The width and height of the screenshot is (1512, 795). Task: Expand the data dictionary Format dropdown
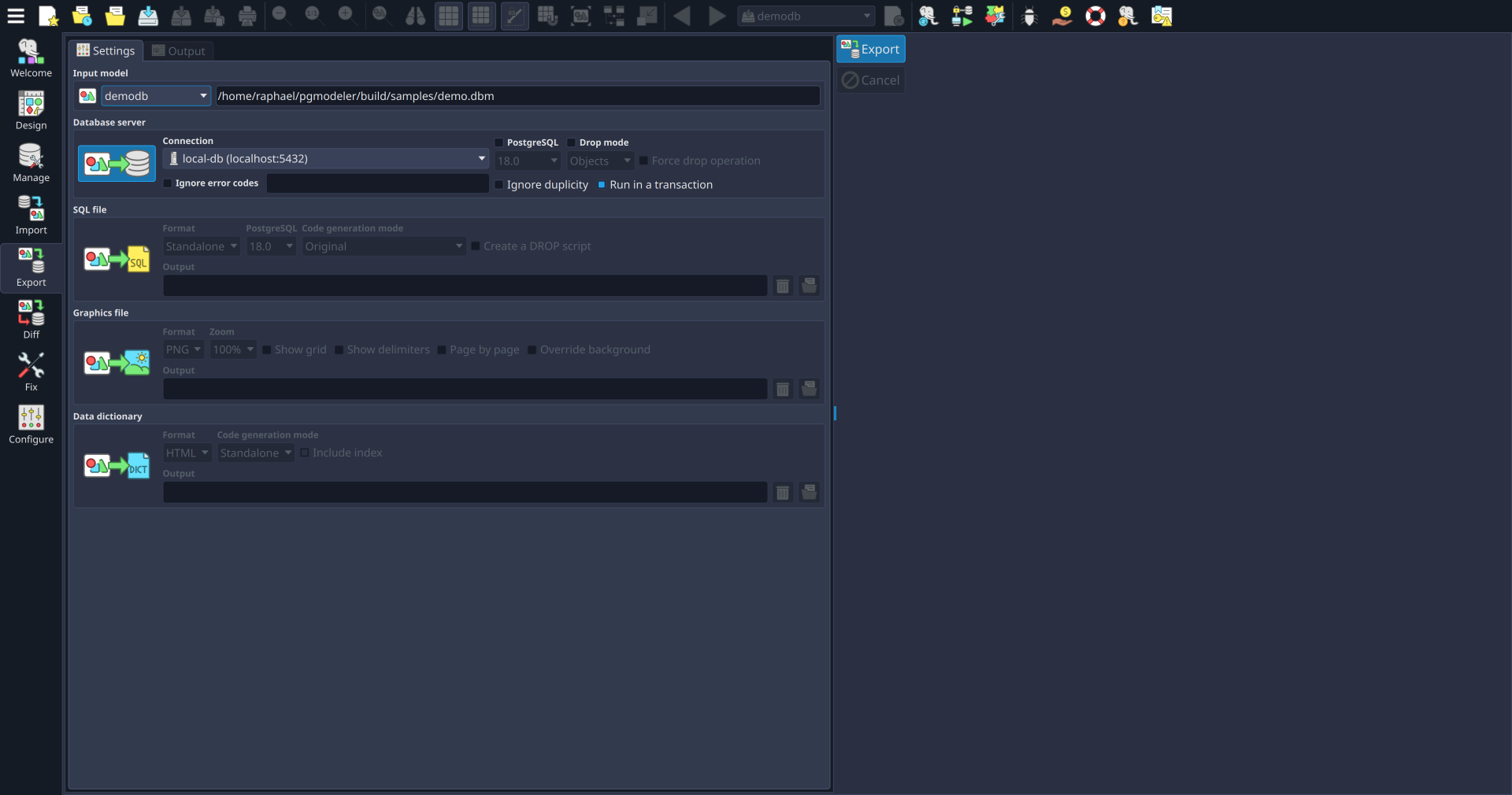(187, 453)
